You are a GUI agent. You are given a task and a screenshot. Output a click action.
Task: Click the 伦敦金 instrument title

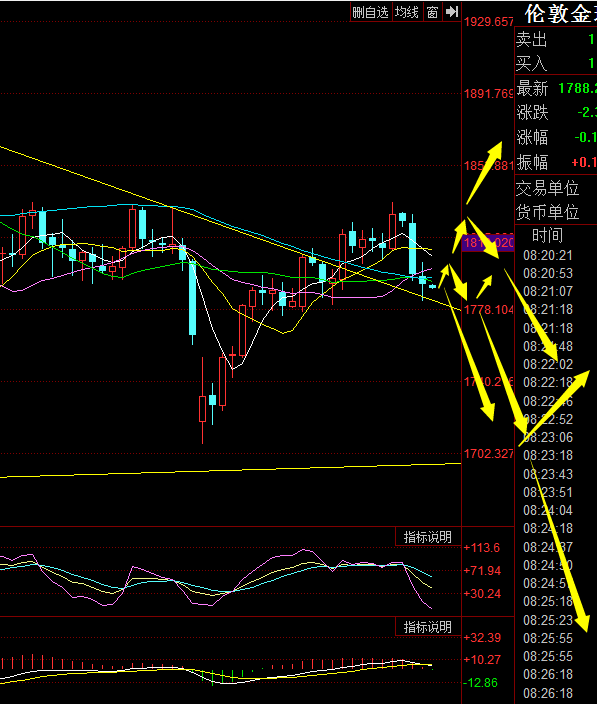coord(561,14)
